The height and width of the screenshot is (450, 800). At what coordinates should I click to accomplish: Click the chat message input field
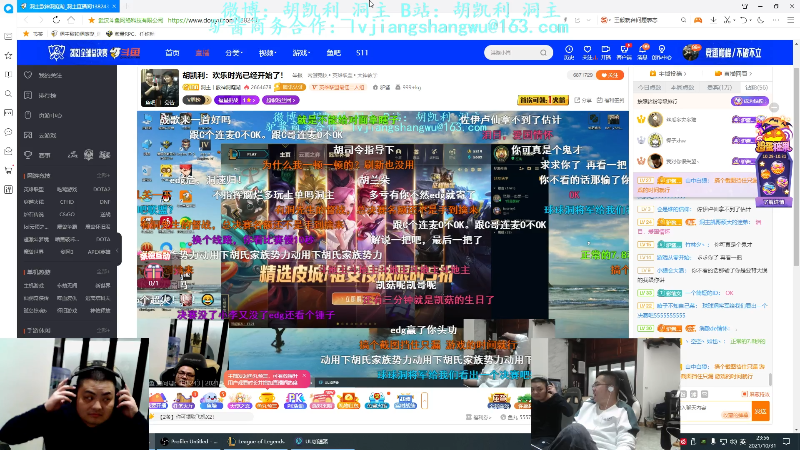point(715,411)
